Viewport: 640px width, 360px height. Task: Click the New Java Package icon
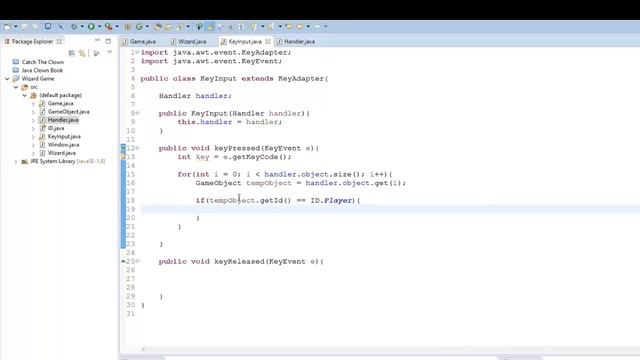[128, 27]
